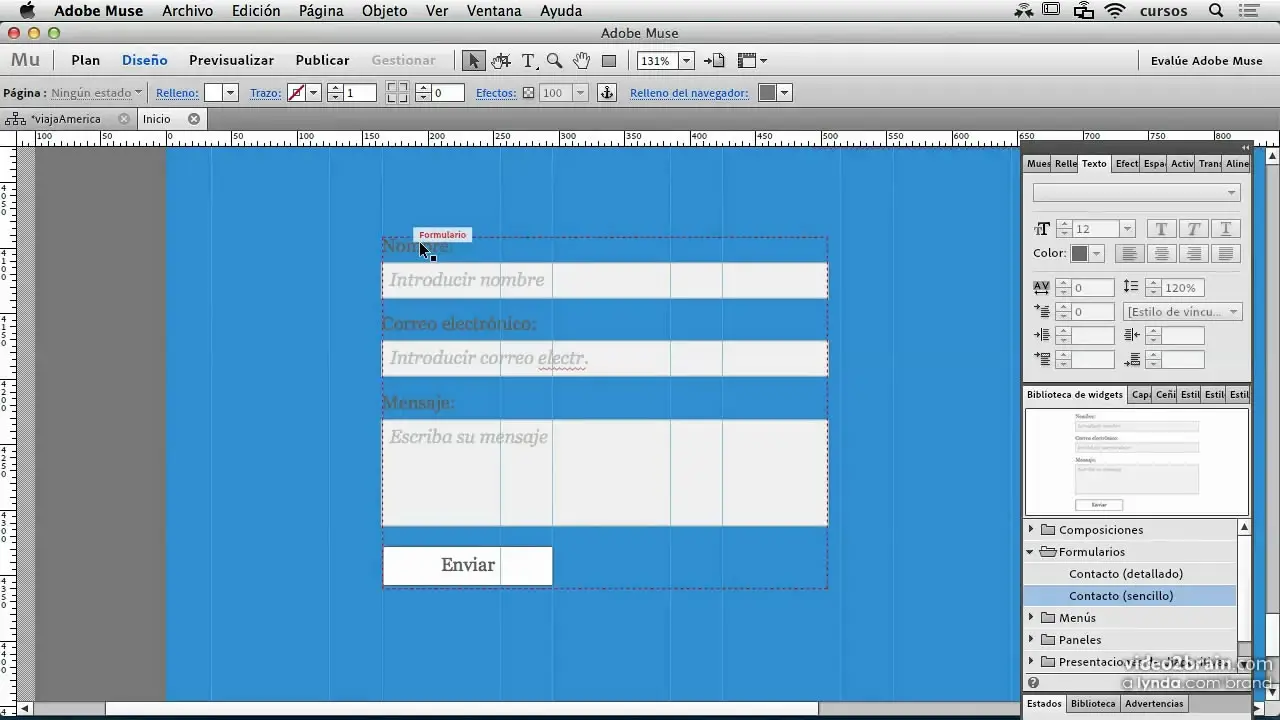This screenshot has width=1280, height=720.
Task: Open the Trazo stroke color dropdown
Action: pyautogui.click(x=313, y=93)
